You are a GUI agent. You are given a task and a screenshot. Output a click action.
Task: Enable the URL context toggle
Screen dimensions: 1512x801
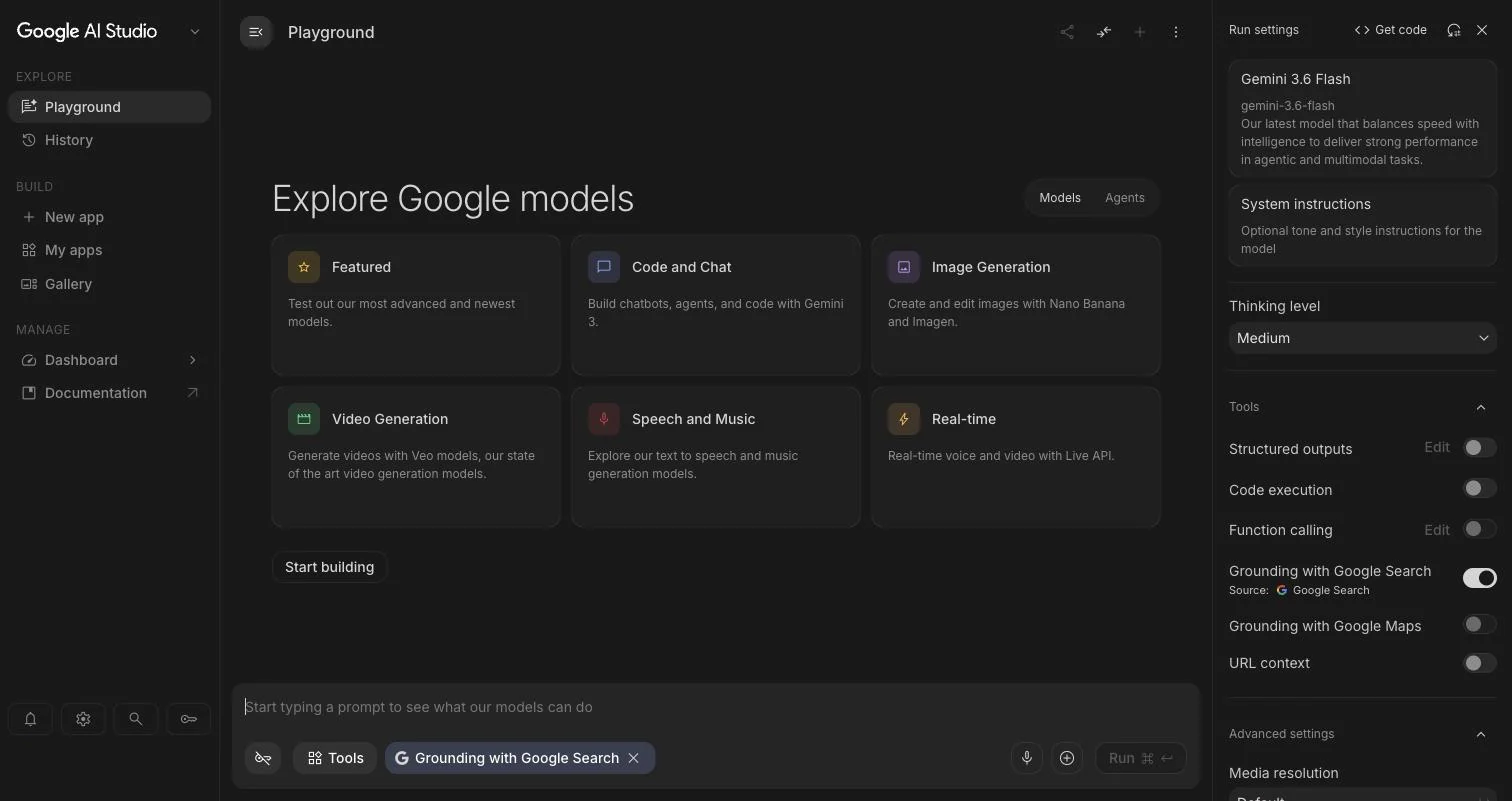(x=1479, y=663)
